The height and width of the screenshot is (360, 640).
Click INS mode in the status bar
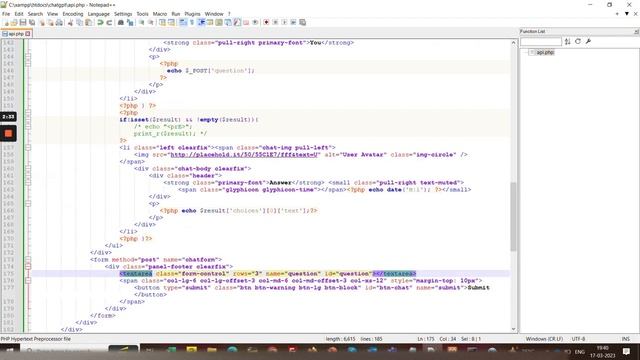click(x=625, y=339)
